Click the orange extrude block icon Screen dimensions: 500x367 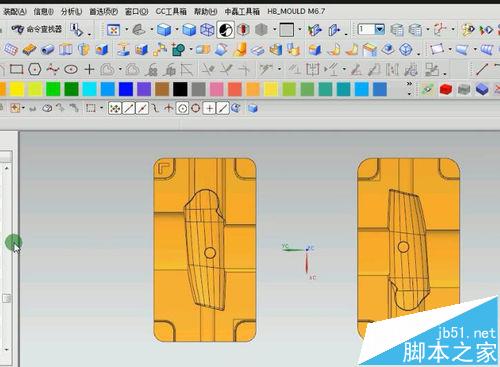(29, 50)
